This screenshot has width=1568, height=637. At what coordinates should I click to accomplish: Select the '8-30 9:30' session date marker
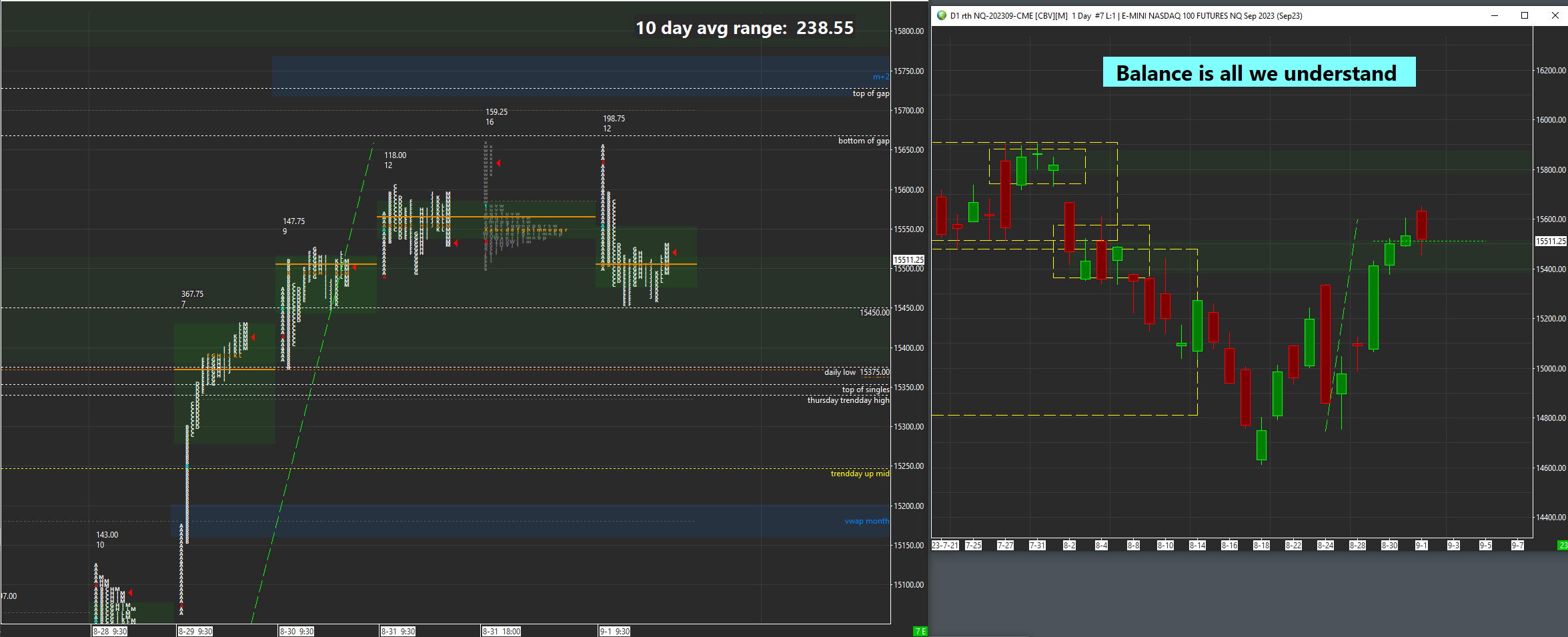pos(297,631)
